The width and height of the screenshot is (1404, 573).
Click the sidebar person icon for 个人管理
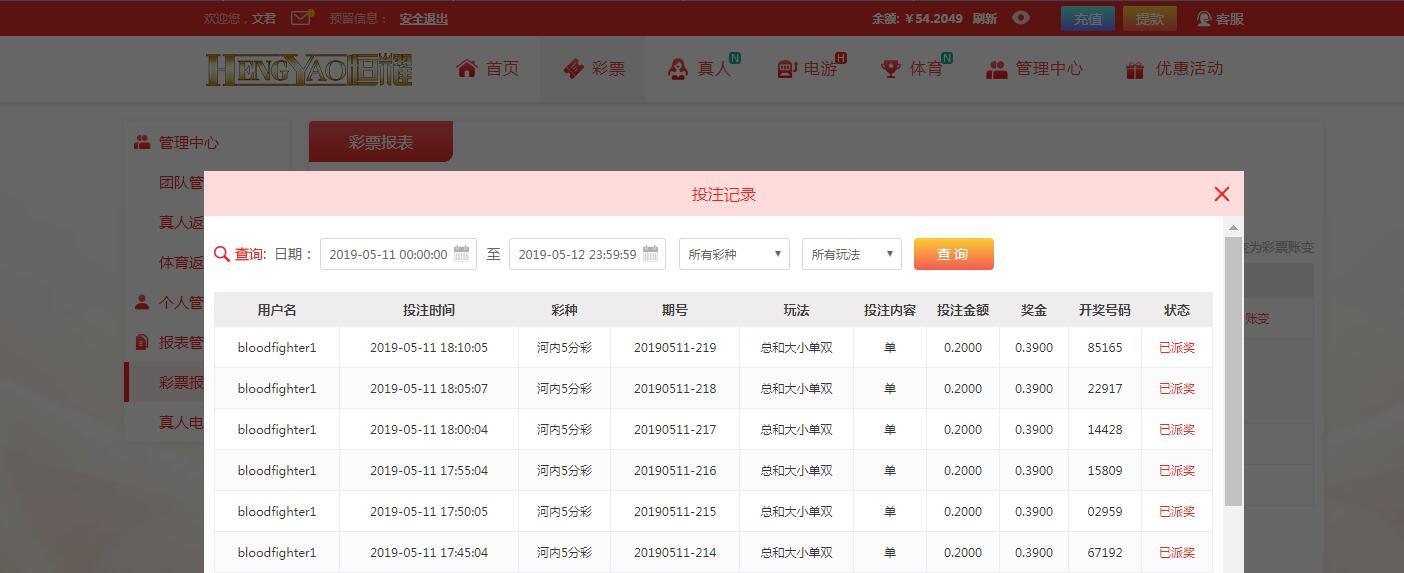[x=142, y=302]
